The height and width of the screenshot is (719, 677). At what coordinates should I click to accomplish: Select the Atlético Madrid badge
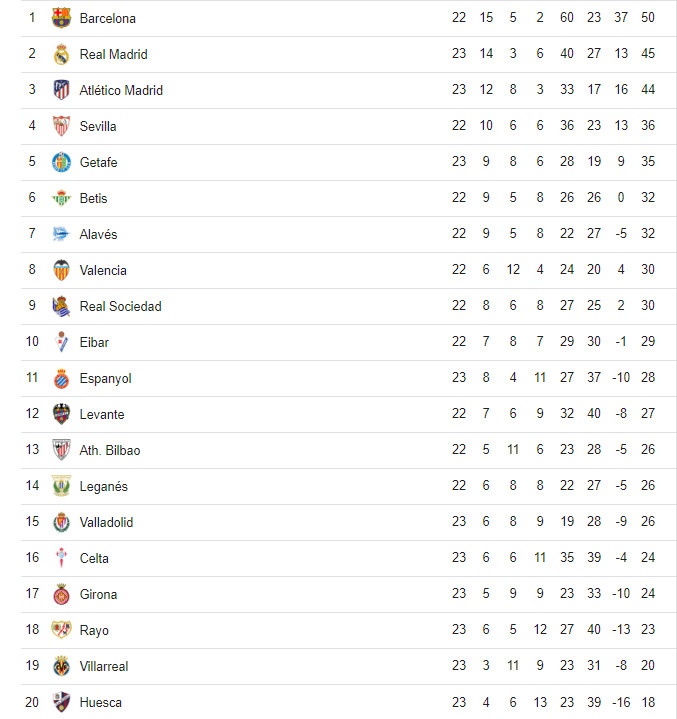click(x=62, y=90)
